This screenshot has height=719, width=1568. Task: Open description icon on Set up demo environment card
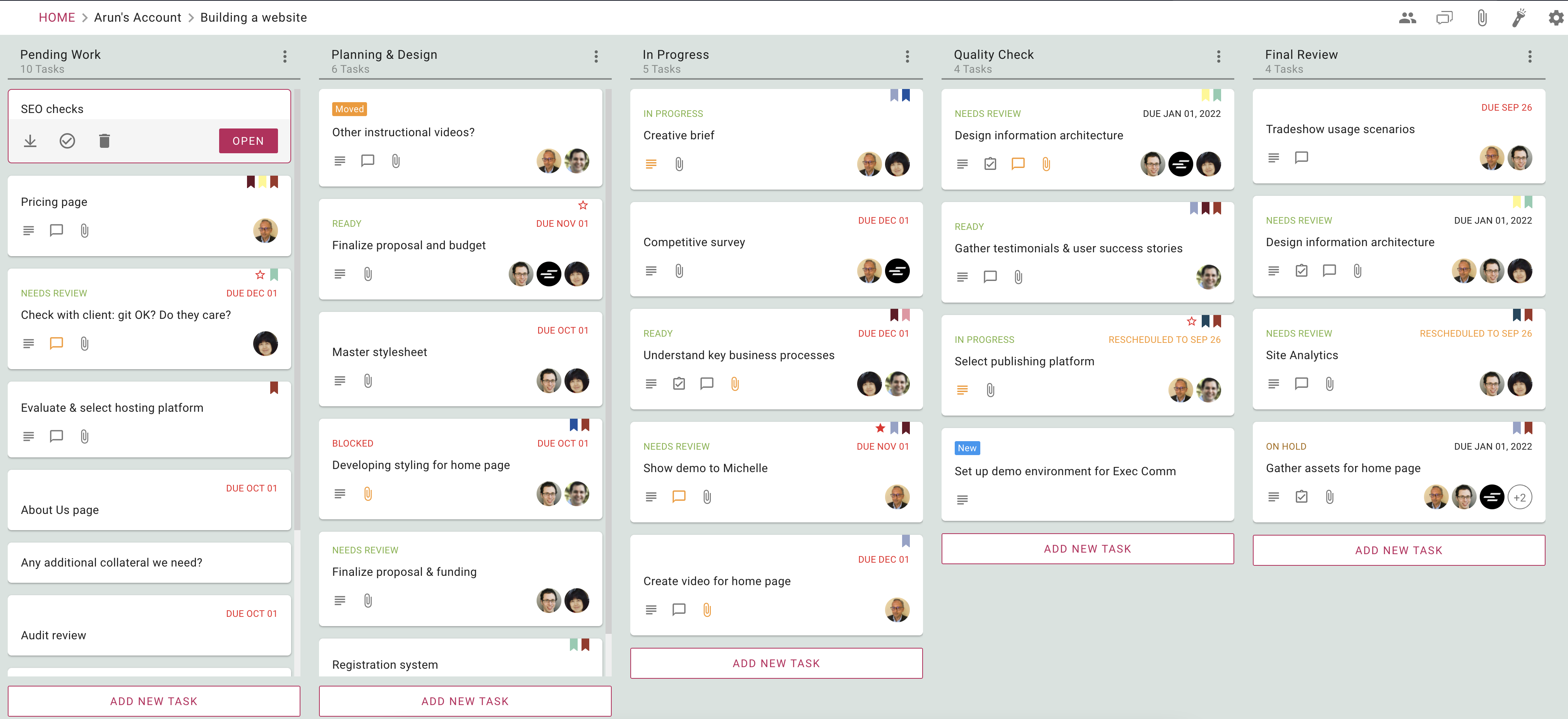pyautogui.click(x=962, y=500)
